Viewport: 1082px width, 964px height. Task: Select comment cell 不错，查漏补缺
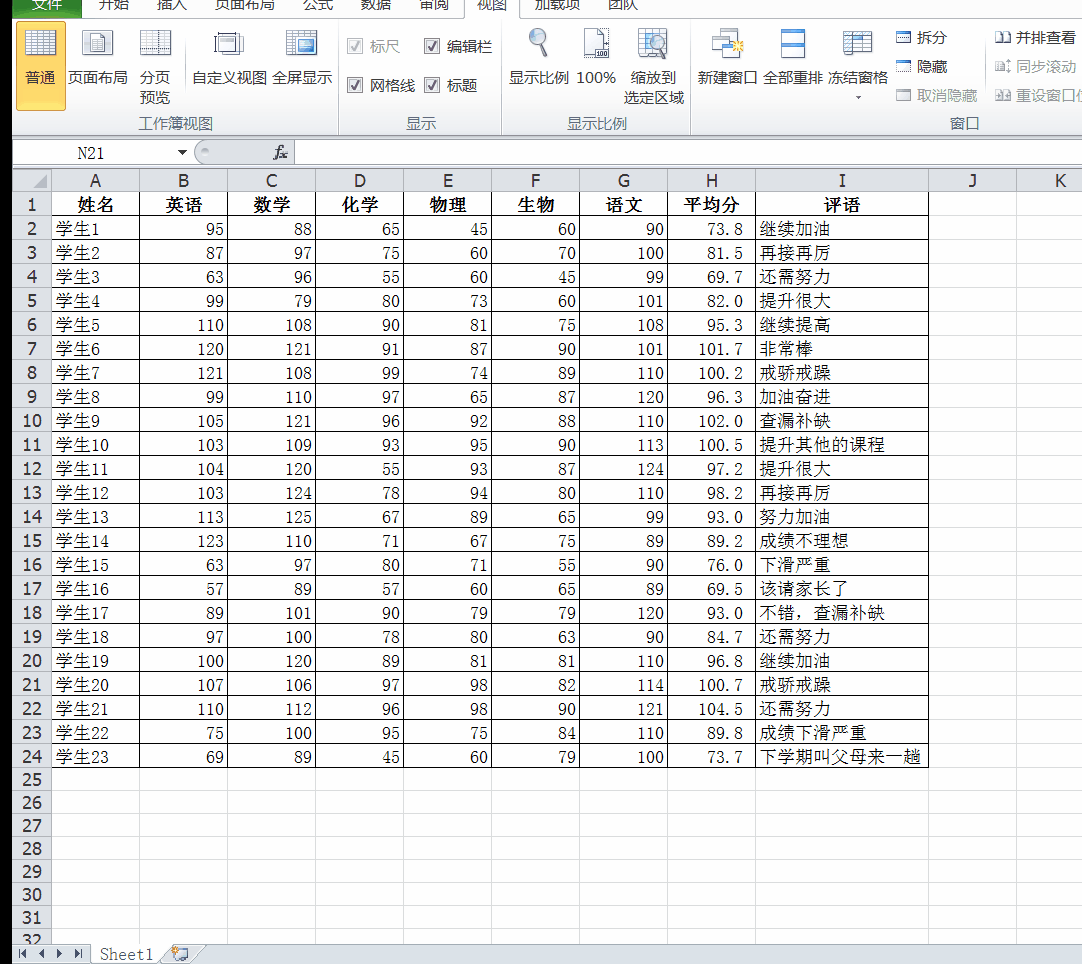(842, 613)
